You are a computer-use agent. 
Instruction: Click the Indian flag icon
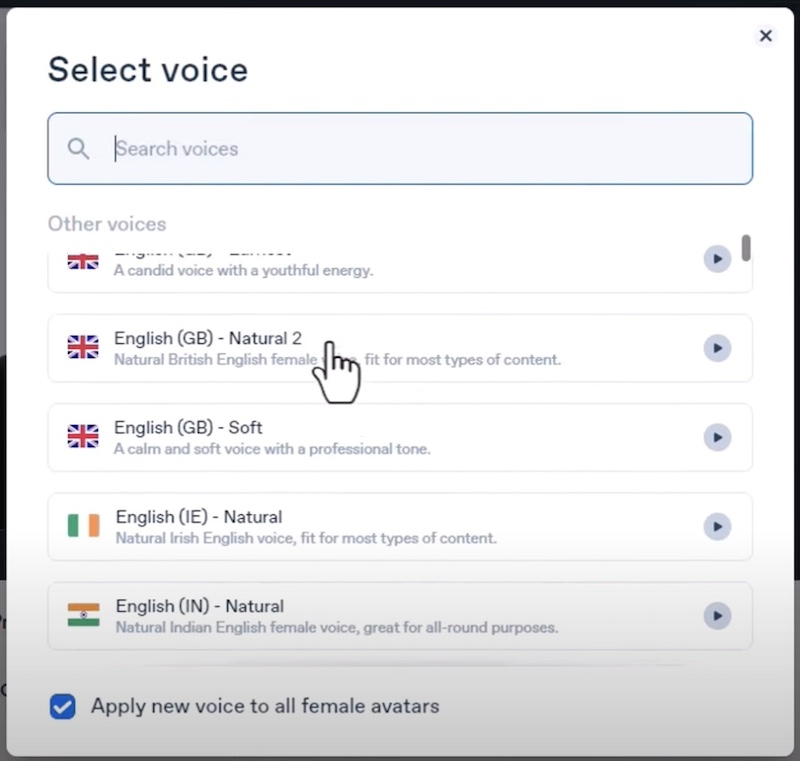(83, 615)
